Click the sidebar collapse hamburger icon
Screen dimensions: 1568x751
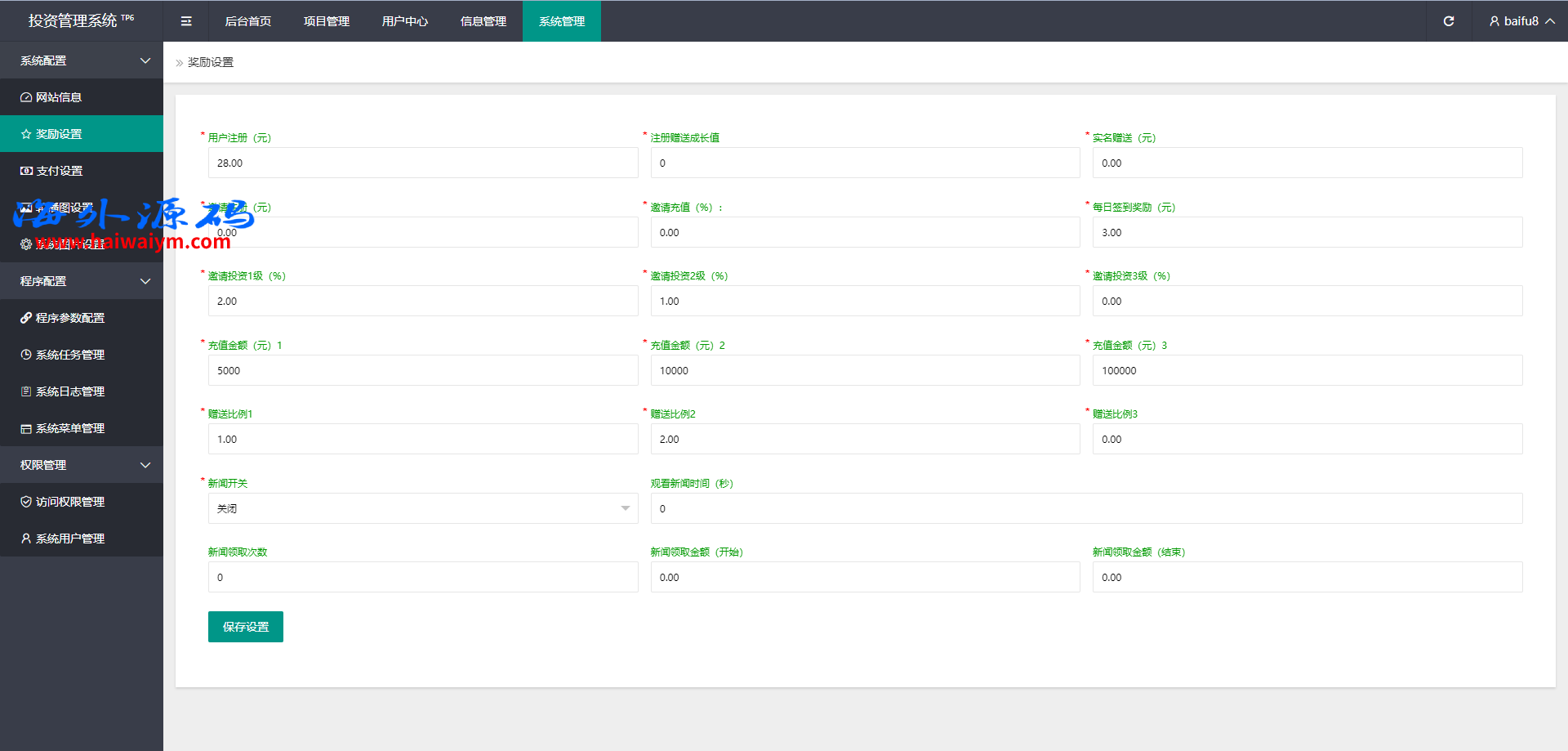pos(186,21)
